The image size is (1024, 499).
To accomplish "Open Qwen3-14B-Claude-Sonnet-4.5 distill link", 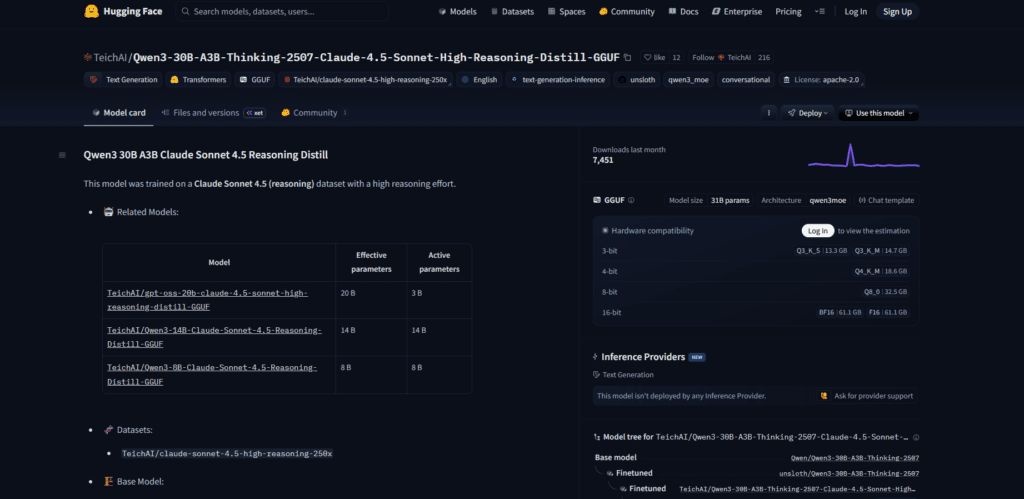I will click(x=214, y=337).
